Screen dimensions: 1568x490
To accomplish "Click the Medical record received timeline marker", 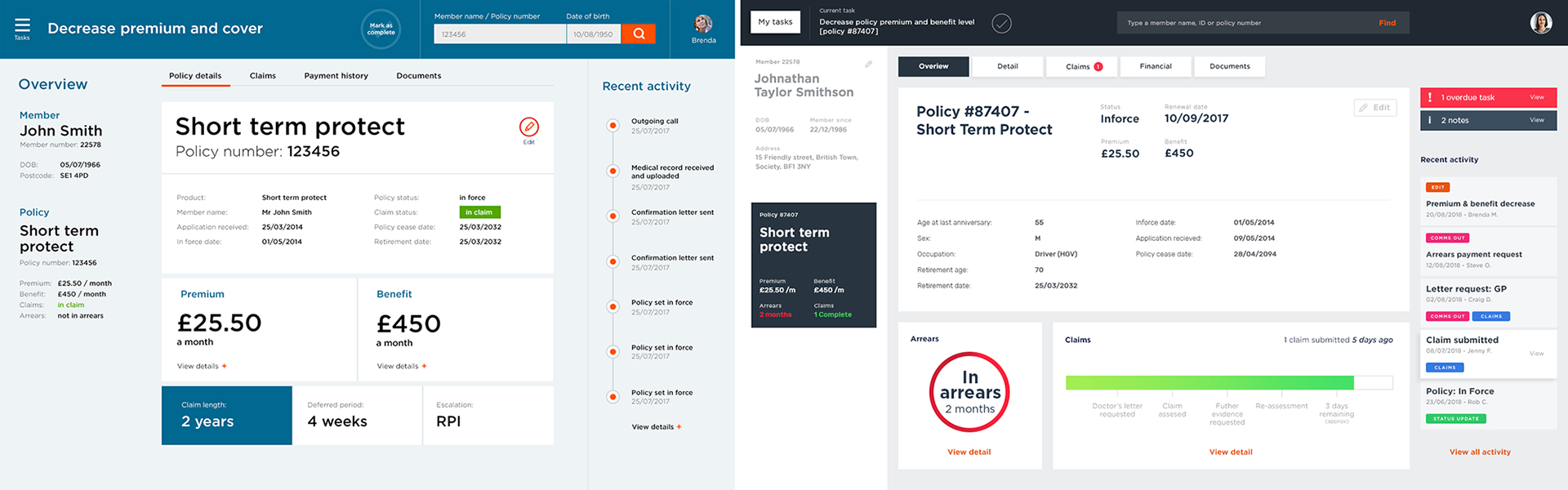I will [x=612, y=171].
